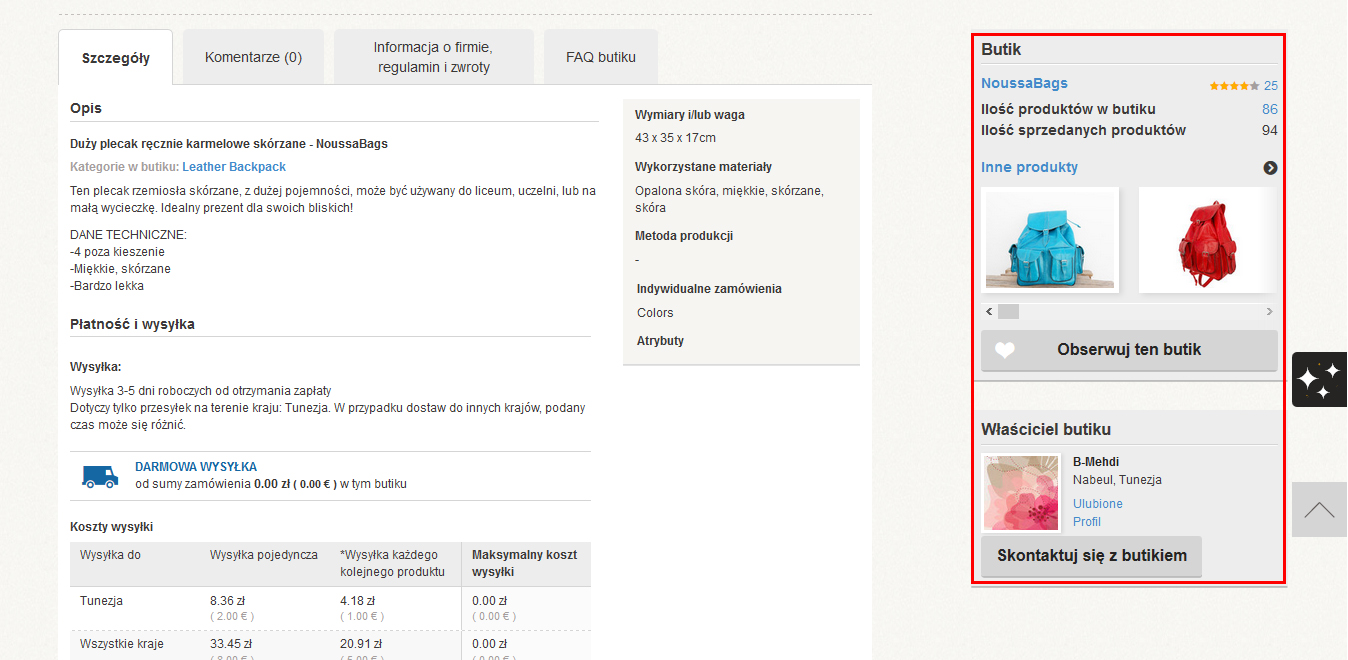This screenshot has width=1348, height=660.
Task: Click the Płatność i wysyłka section heading
Action: [132, 325]
